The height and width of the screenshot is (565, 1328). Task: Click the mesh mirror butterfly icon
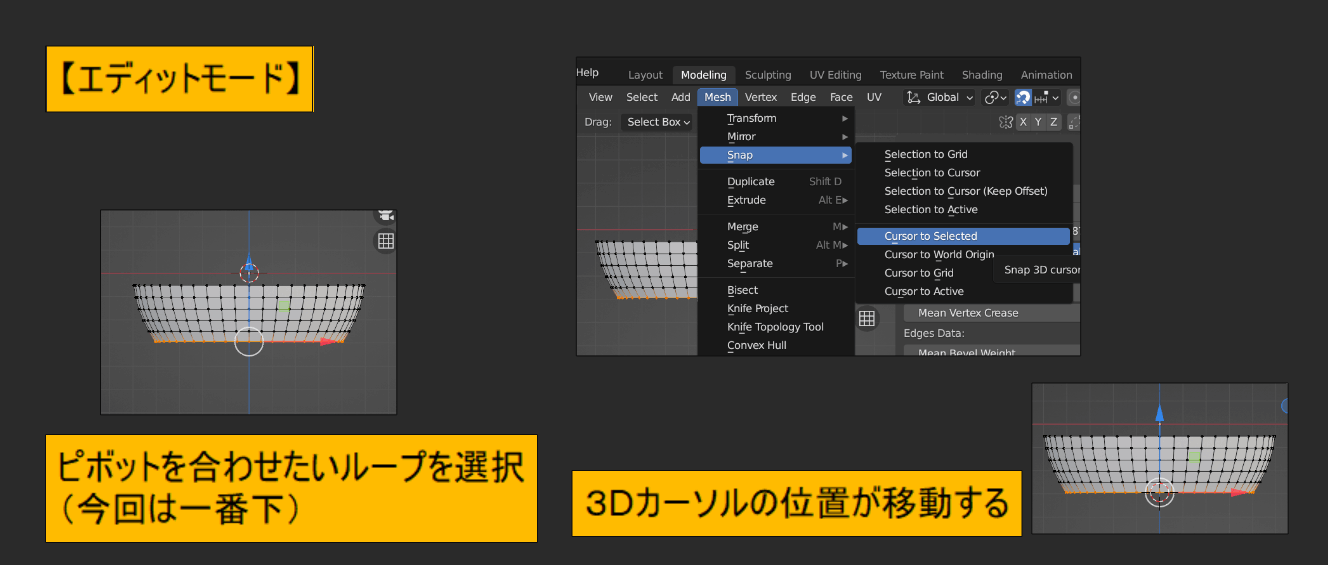click(x=1006, y=122)
